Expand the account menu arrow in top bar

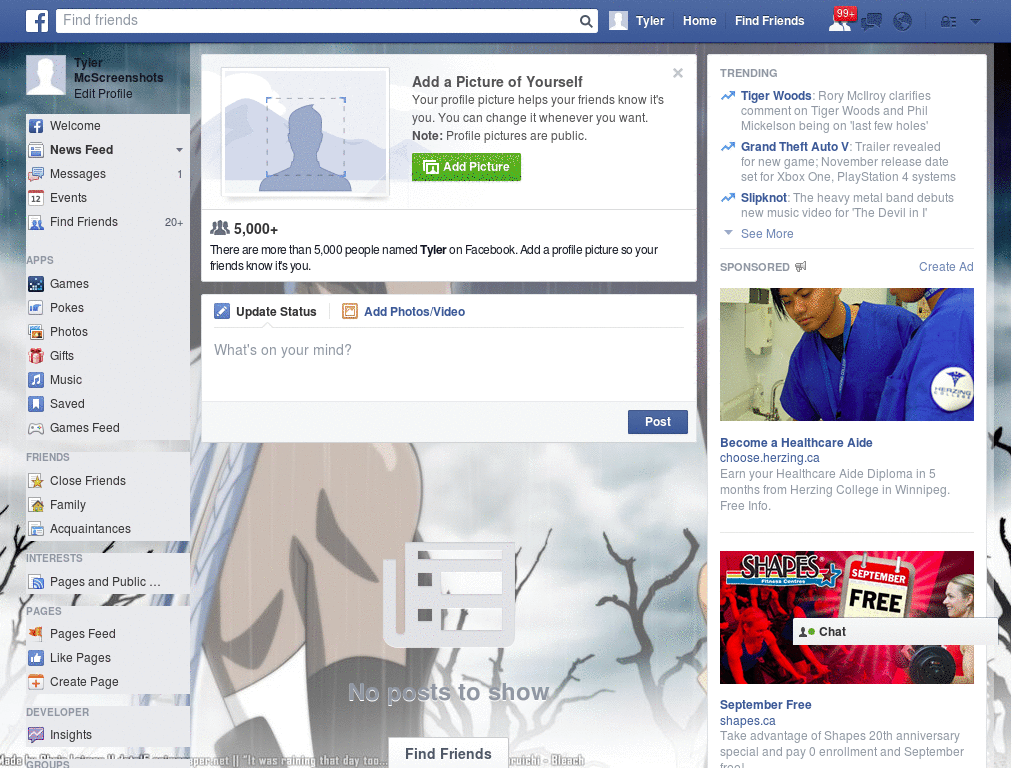975,21
